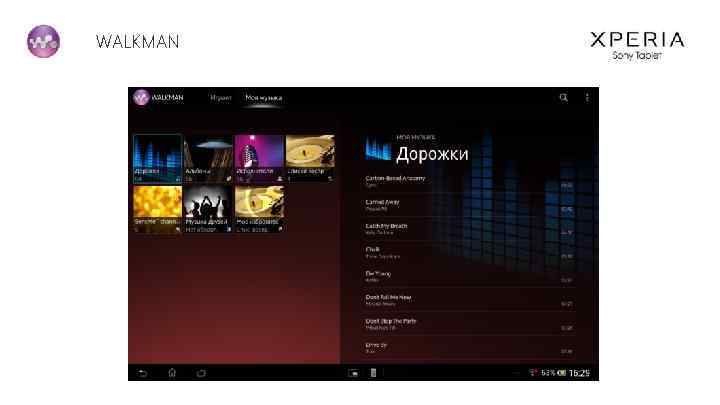Open the Списки воспр. tile

310,159
